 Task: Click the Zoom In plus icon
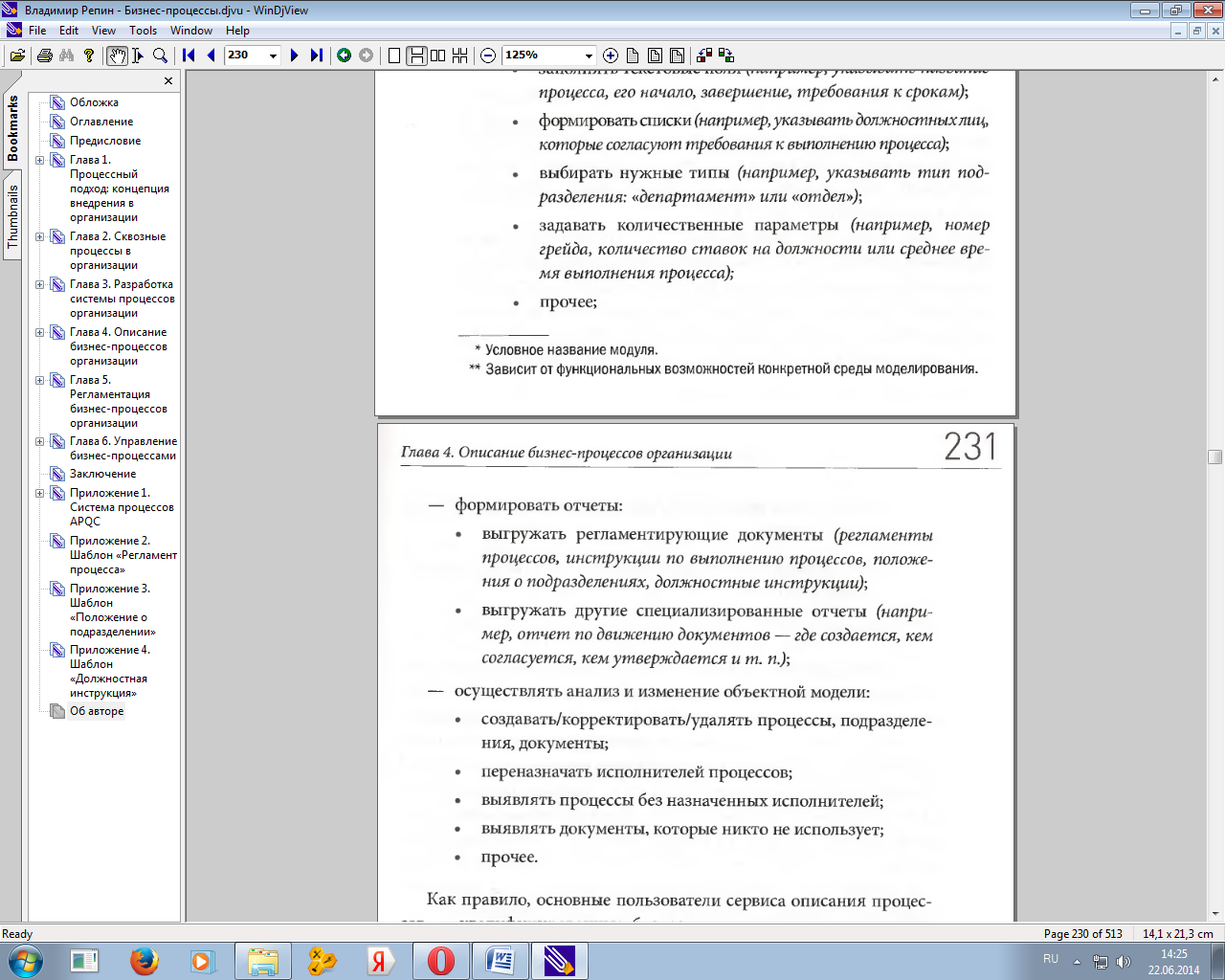[x=611, y=56]
